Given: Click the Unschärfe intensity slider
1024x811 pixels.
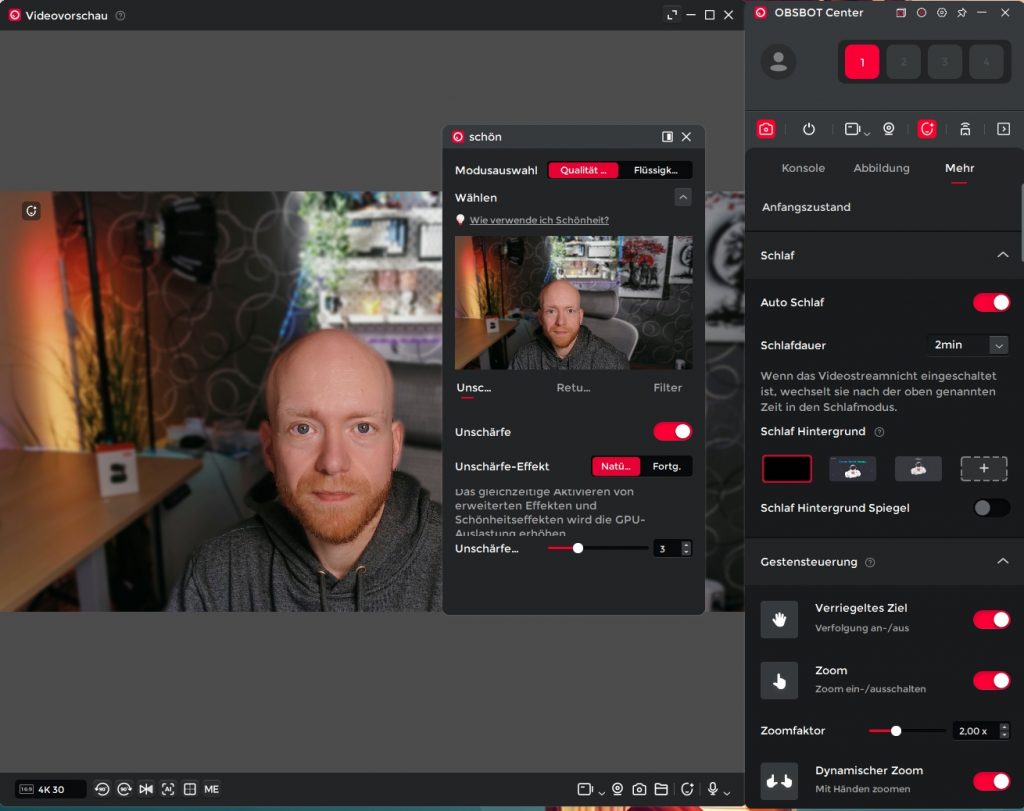Looking at the screenshot, I should [x=598, y=549].
